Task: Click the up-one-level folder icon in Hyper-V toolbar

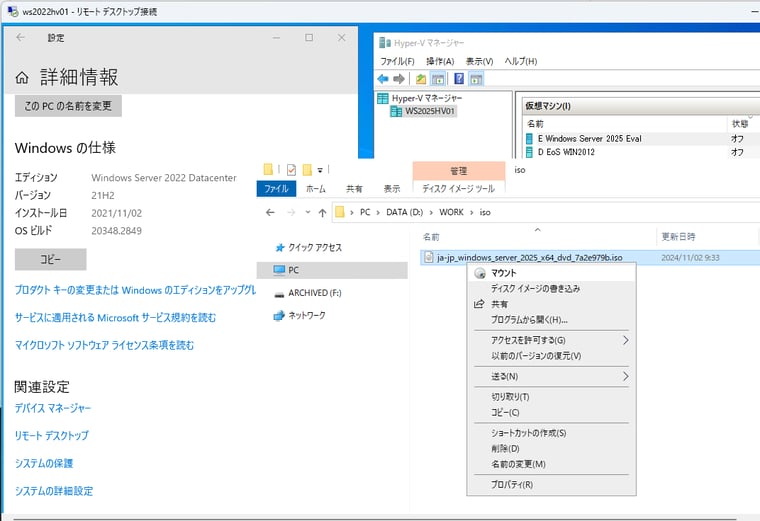Action: coord(421,79)
